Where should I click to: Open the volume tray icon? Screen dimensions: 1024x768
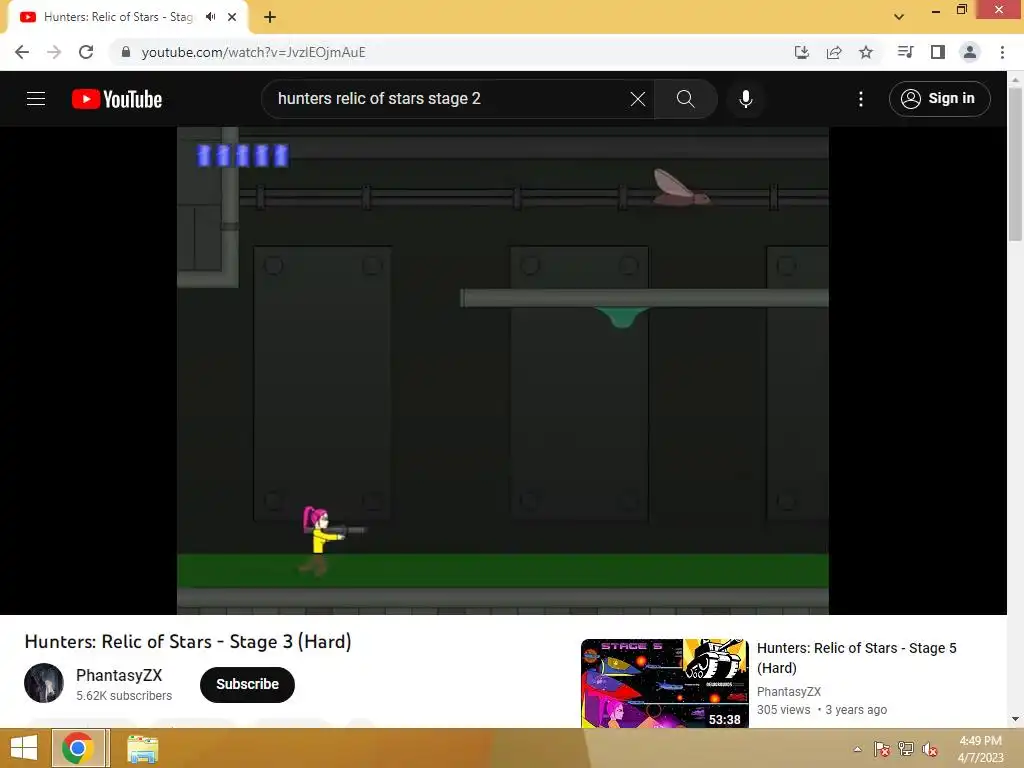click(x=930, y=749)
